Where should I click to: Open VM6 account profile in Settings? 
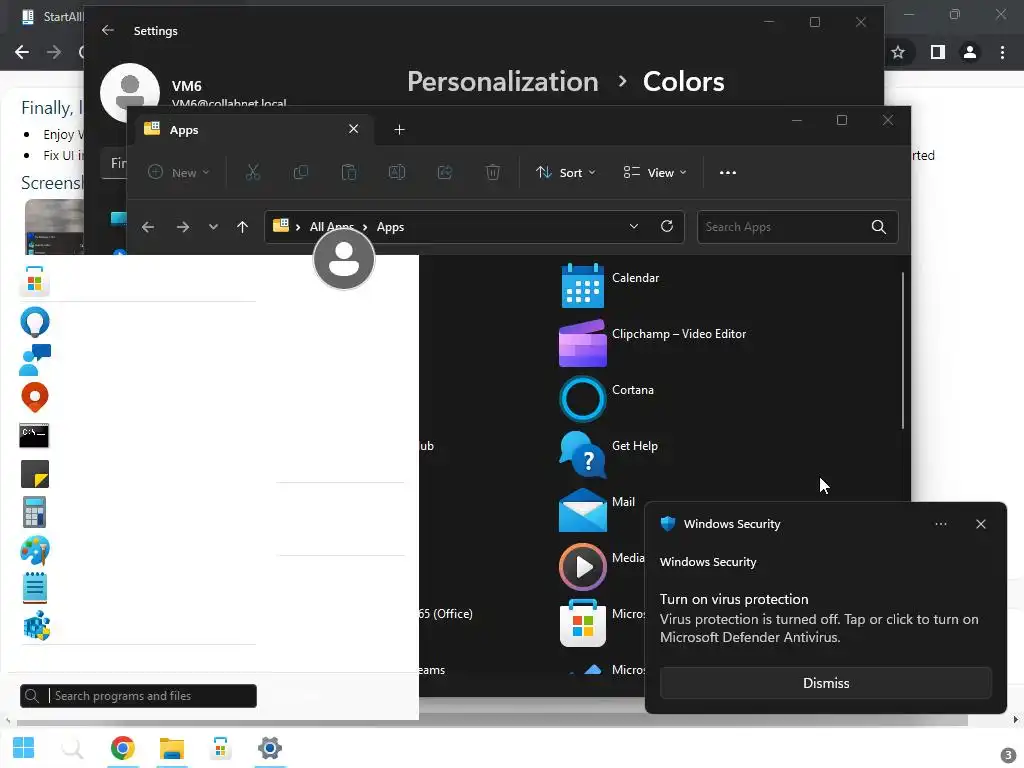pos(193,93)
